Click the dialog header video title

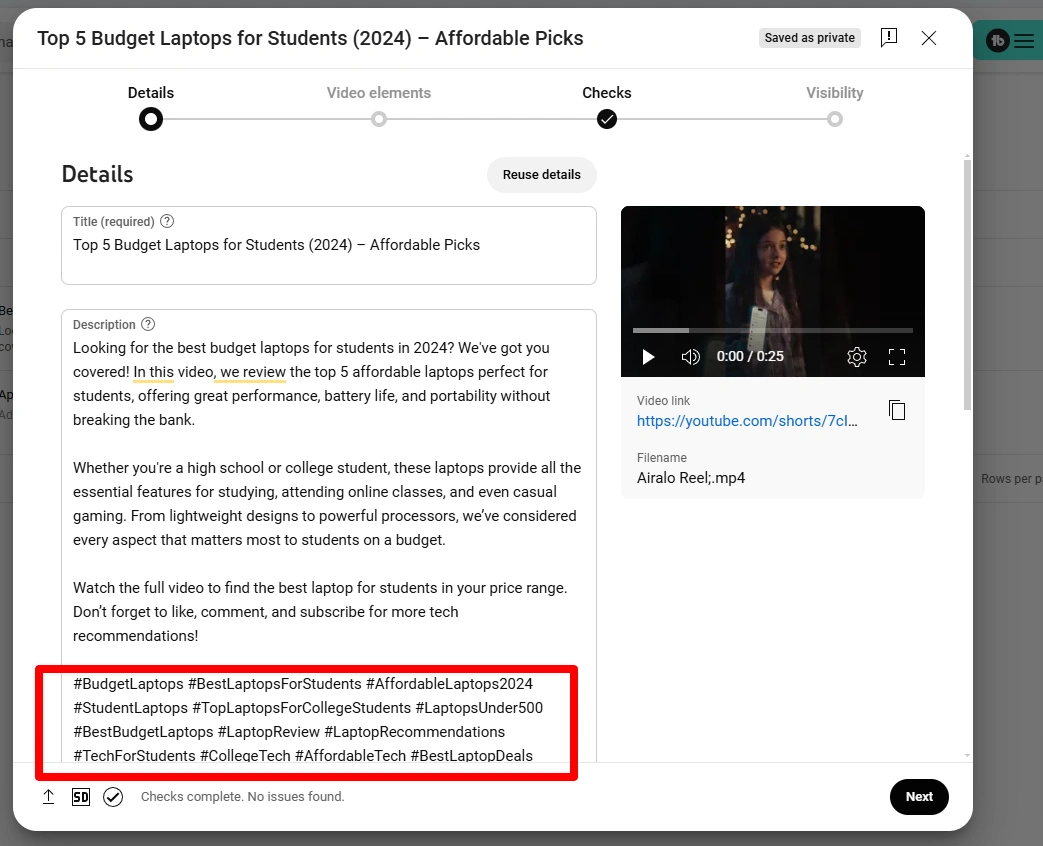[x=310, y=39]
